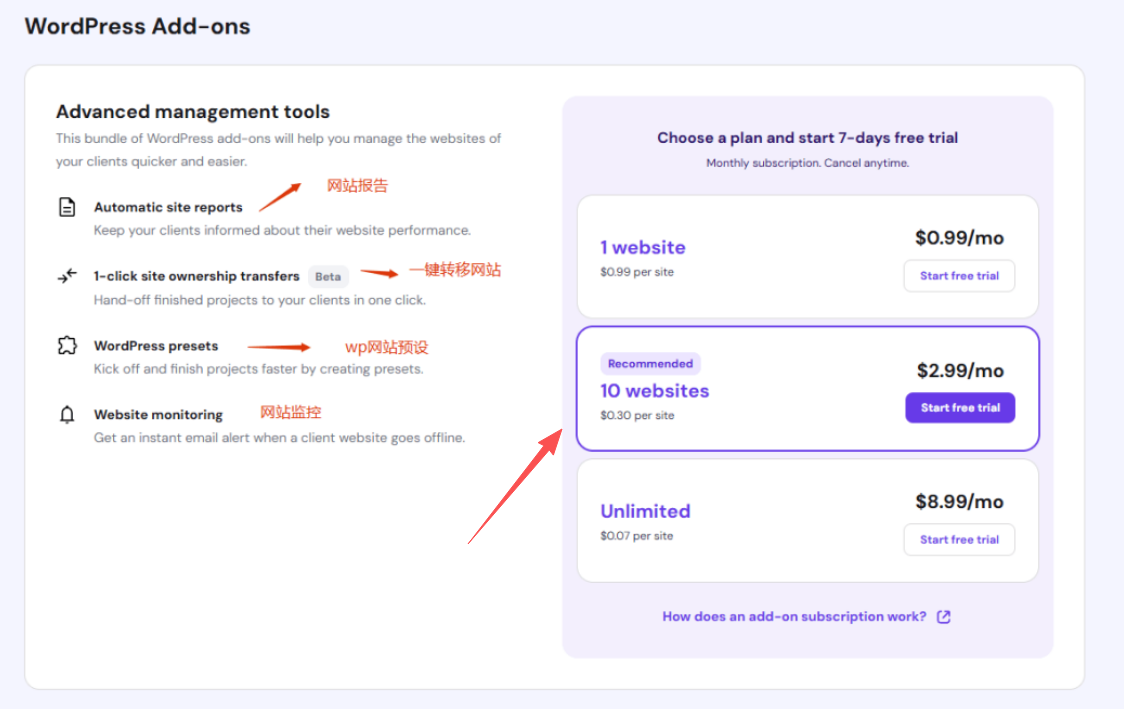The image size is (1124, 709).
Task: Click the $2.99/mo price label
Action: point(960,371)
